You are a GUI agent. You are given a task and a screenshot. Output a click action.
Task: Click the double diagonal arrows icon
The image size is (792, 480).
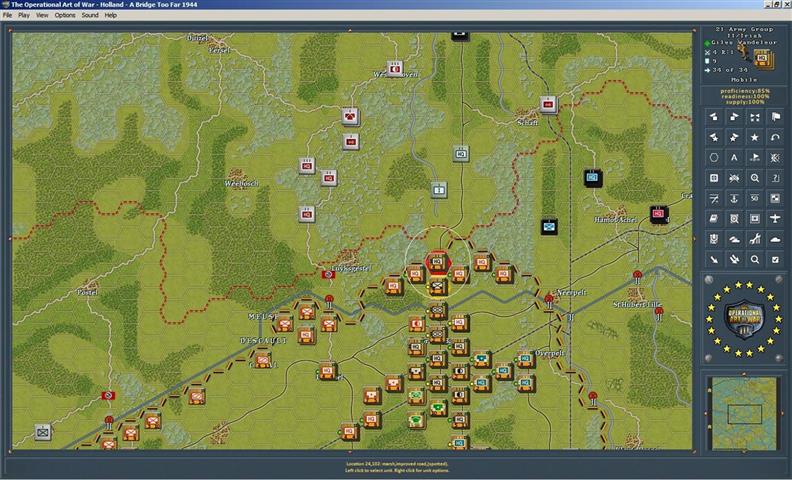(x=734, y=259)
